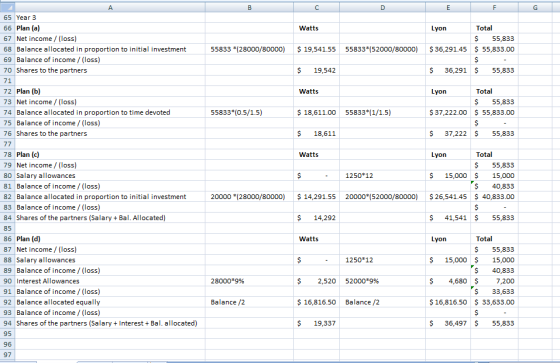560x363 pixels.
Task: Select row 78 header
Action: 8,154
